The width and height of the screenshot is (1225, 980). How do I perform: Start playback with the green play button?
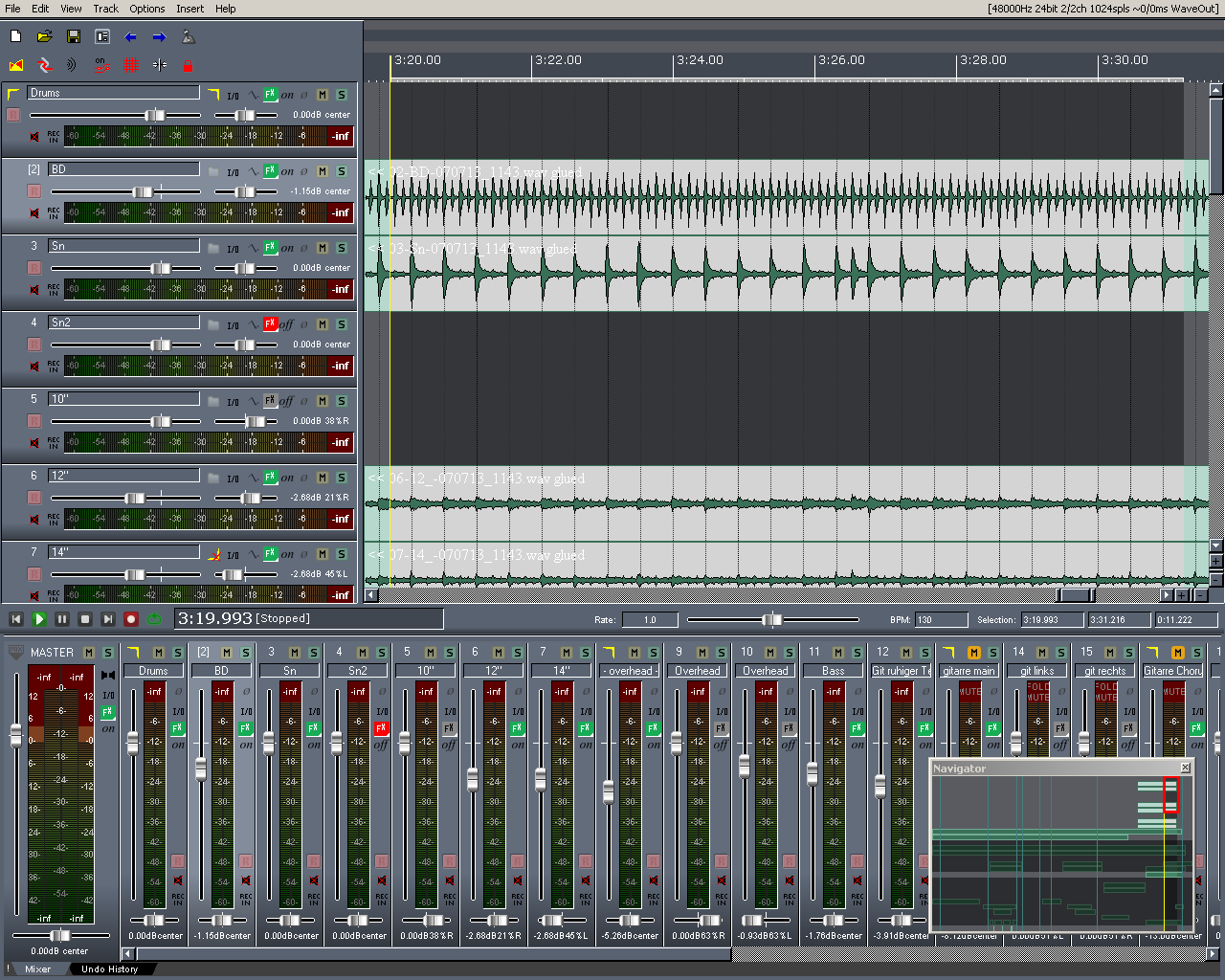click(x=39, y=620)
